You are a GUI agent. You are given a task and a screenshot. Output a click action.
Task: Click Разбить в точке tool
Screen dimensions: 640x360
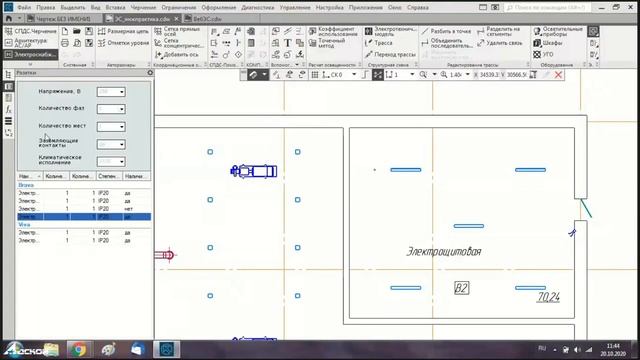pyautogui.click(x=446, y=31)
